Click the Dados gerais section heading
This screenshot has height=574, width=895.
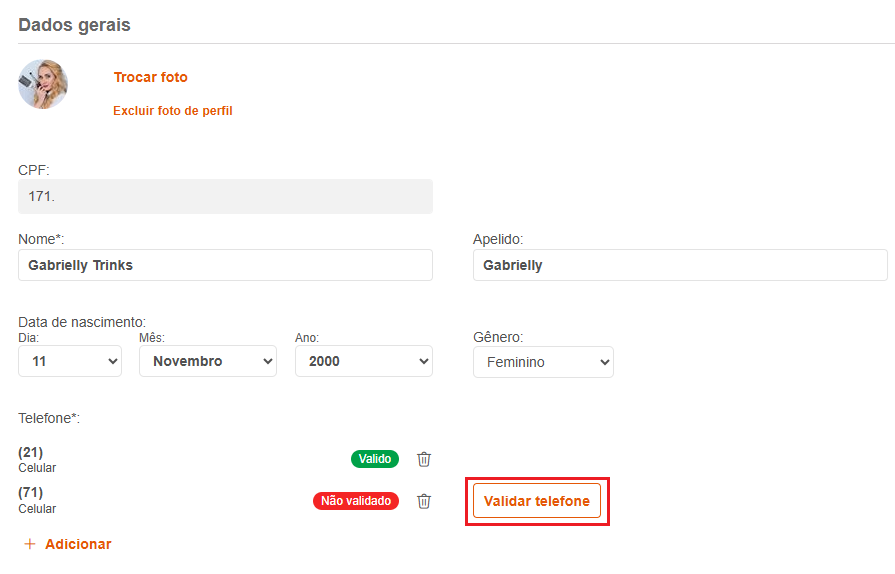click(74, 25)
